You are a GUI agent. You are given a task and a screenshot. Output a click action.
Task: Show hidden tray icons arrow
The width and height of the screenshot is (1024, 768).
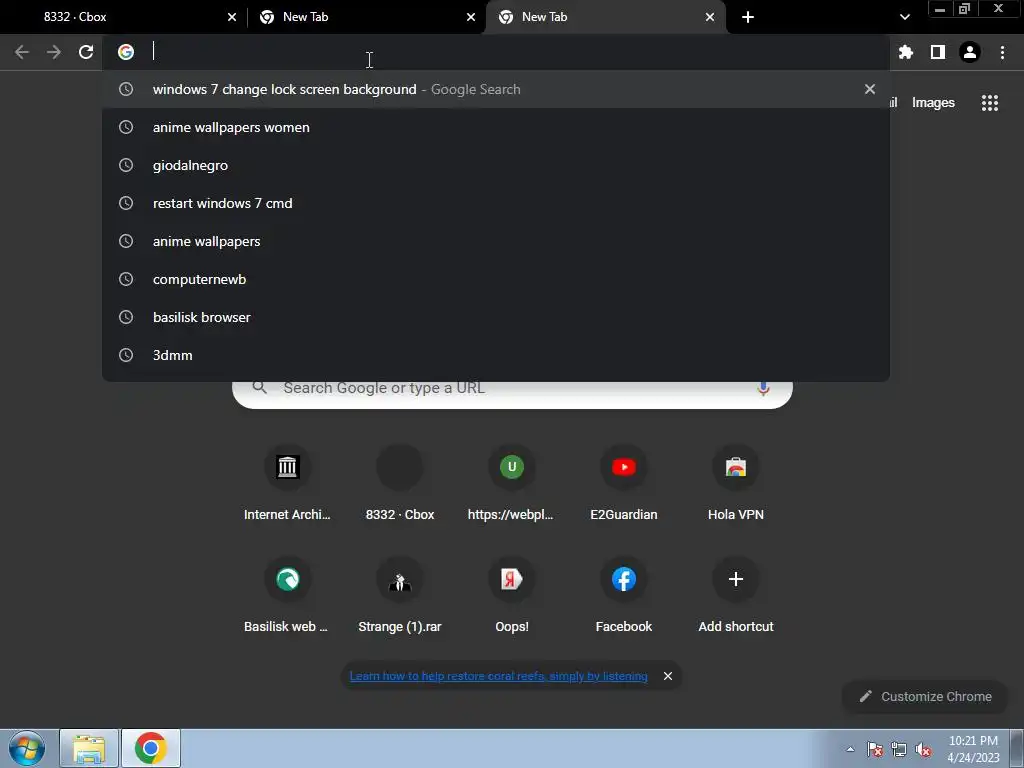point(850,749)
